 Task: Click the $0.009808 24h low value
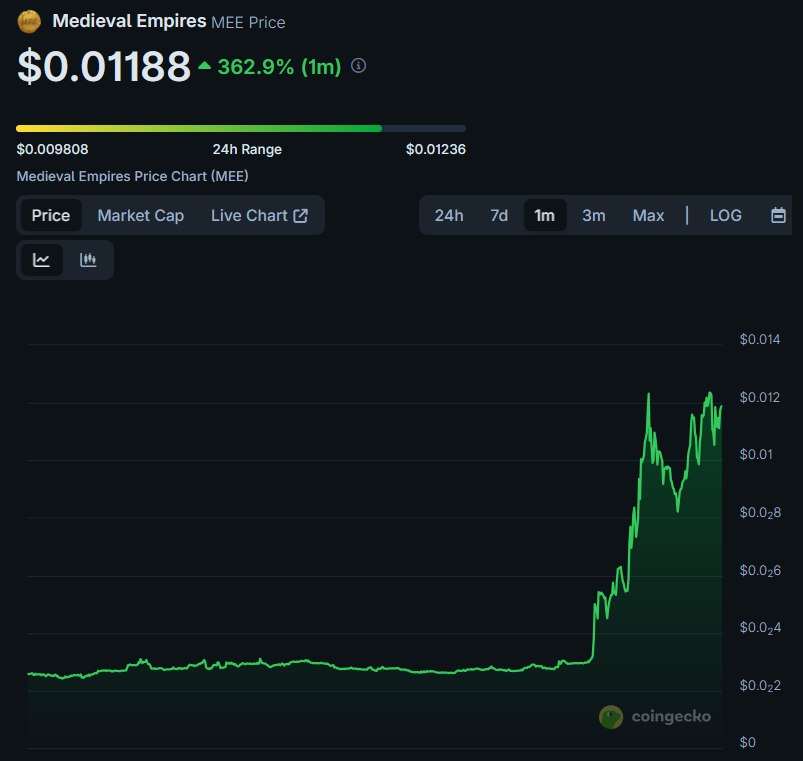[x=52, y=149]
